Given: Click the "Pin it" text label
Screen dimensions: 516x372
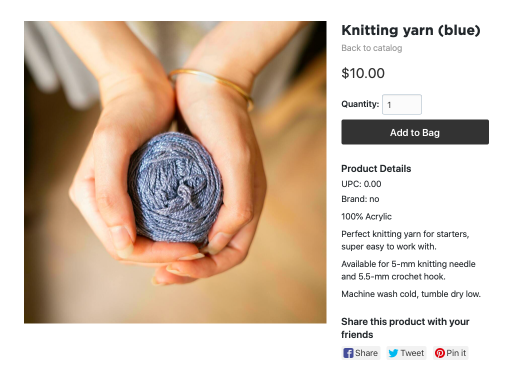Looking at the screenshot, I should [456, 353].
